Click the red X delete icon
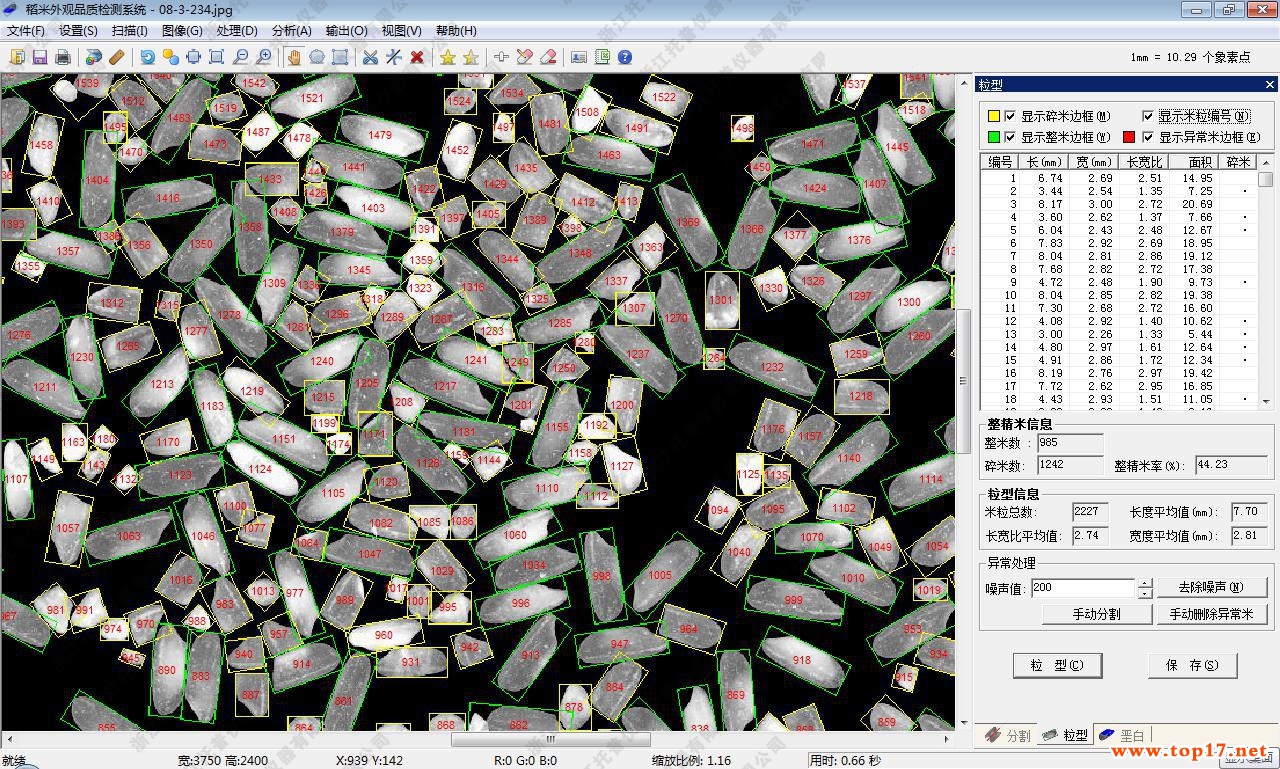 point(417,57)
